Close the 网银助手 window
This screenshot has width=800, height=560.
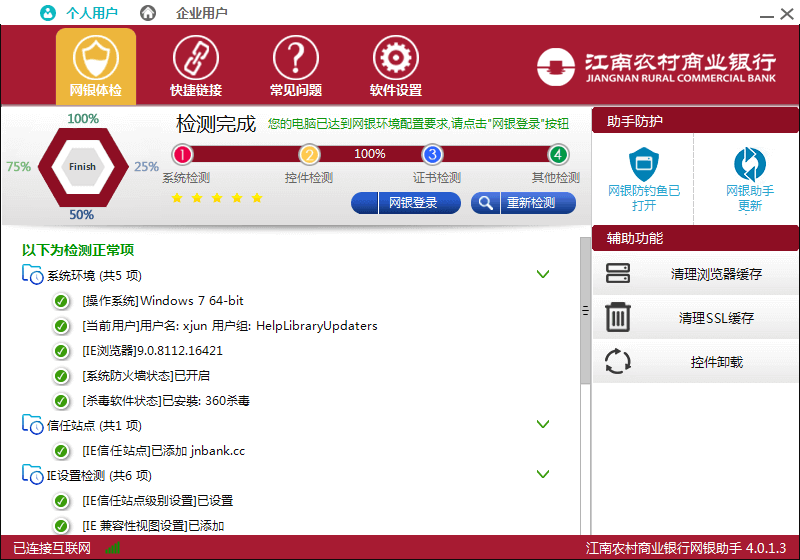click(x=787, y=14)
